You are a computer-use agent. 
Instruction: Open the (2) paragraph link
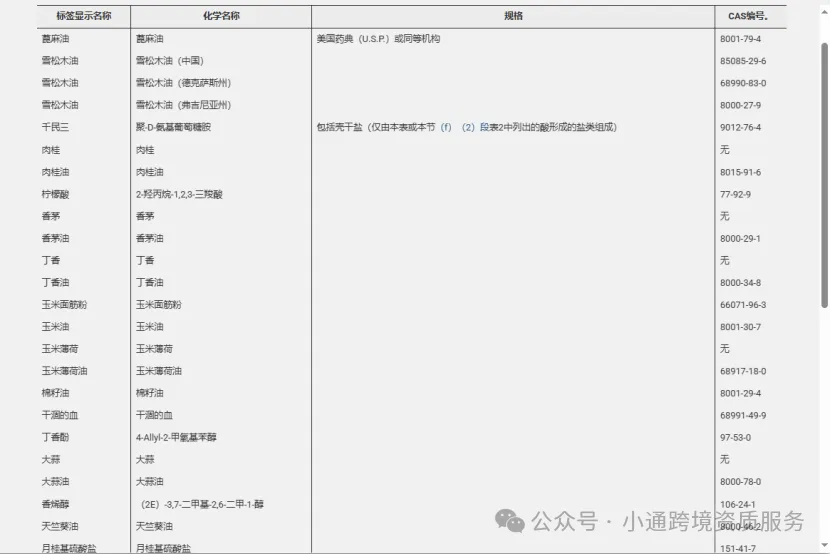coord(468,127)
